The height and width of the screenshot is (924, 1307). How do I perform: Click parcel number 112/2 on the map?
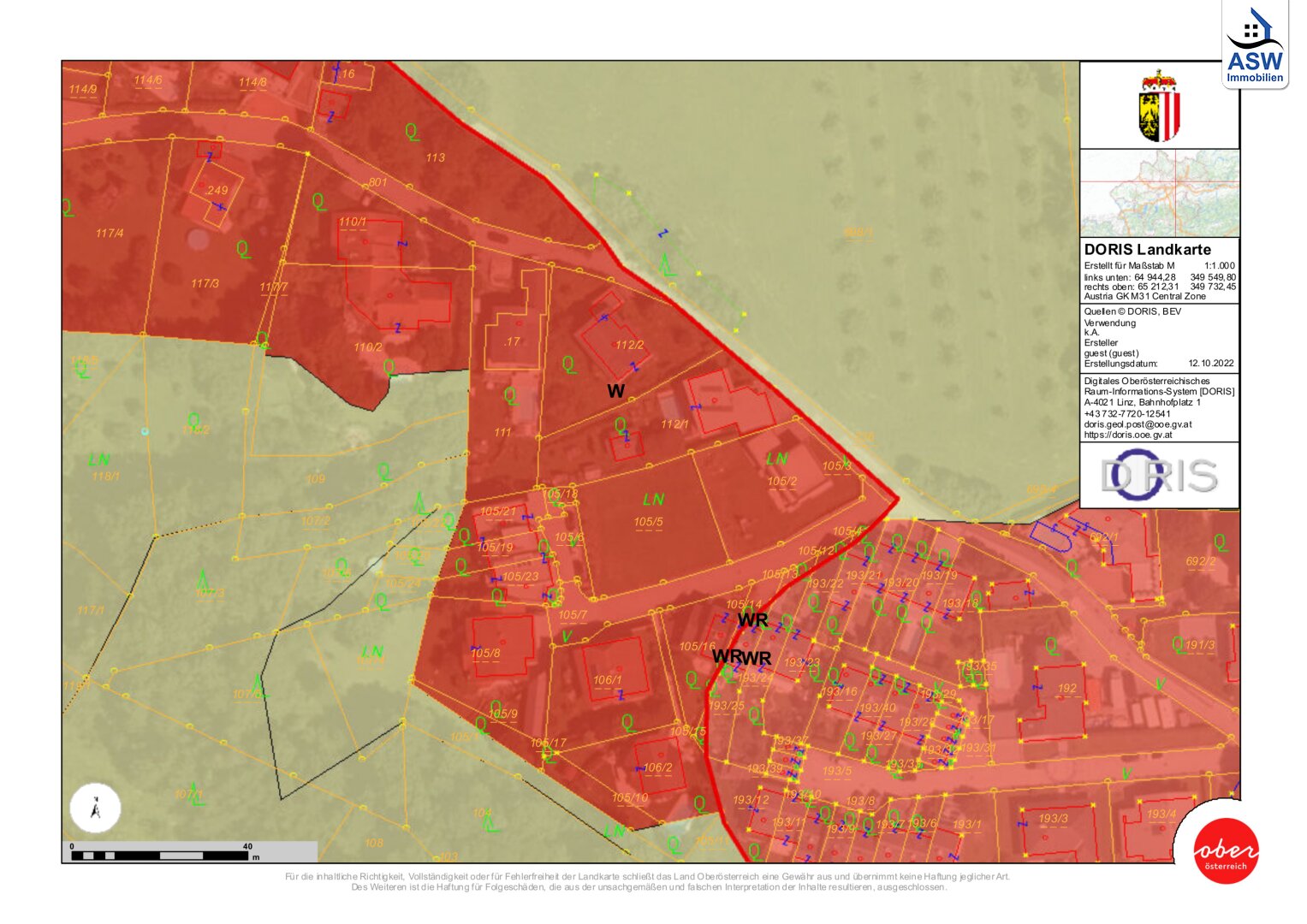click(629, 345)
